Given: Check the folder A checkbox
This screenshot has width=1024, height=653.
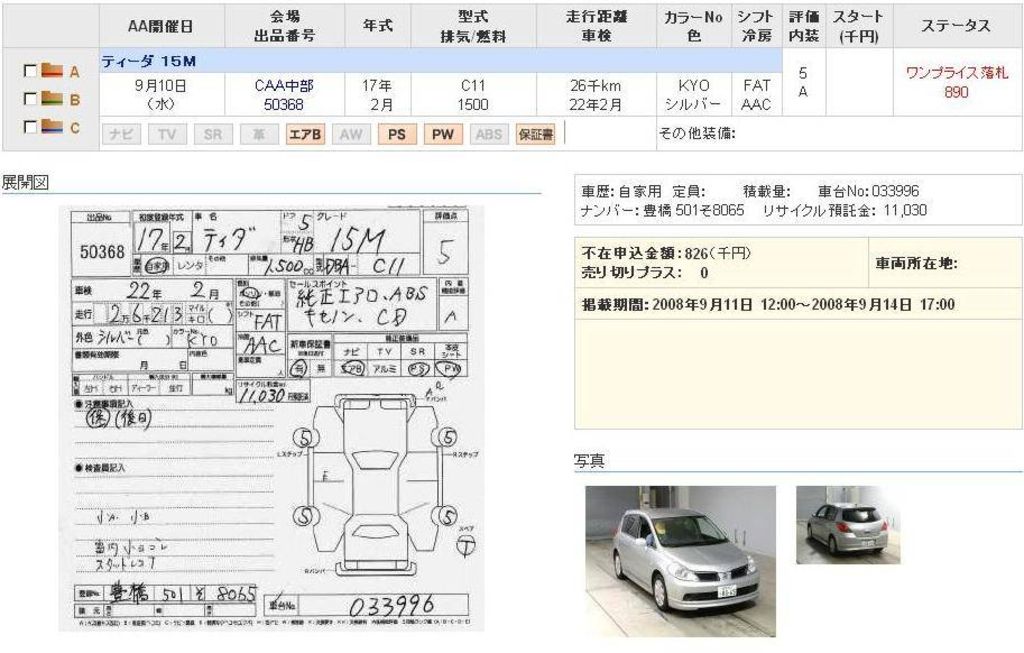Looking at the screenshot, I should tap(29, 72).
